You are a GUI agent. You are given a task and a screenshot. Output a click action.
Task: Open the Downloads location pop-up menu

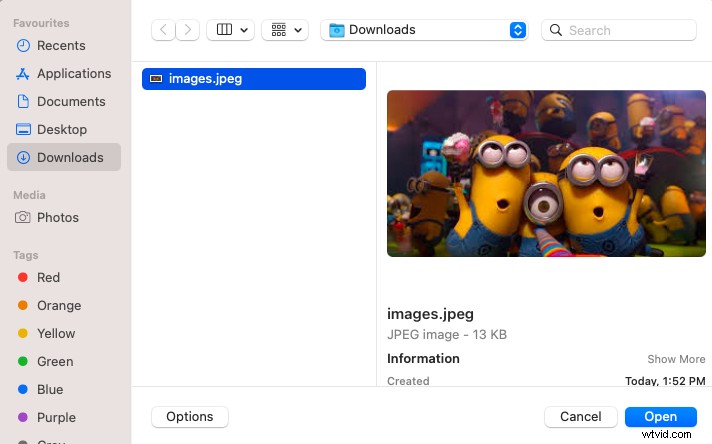click(424, 30)
